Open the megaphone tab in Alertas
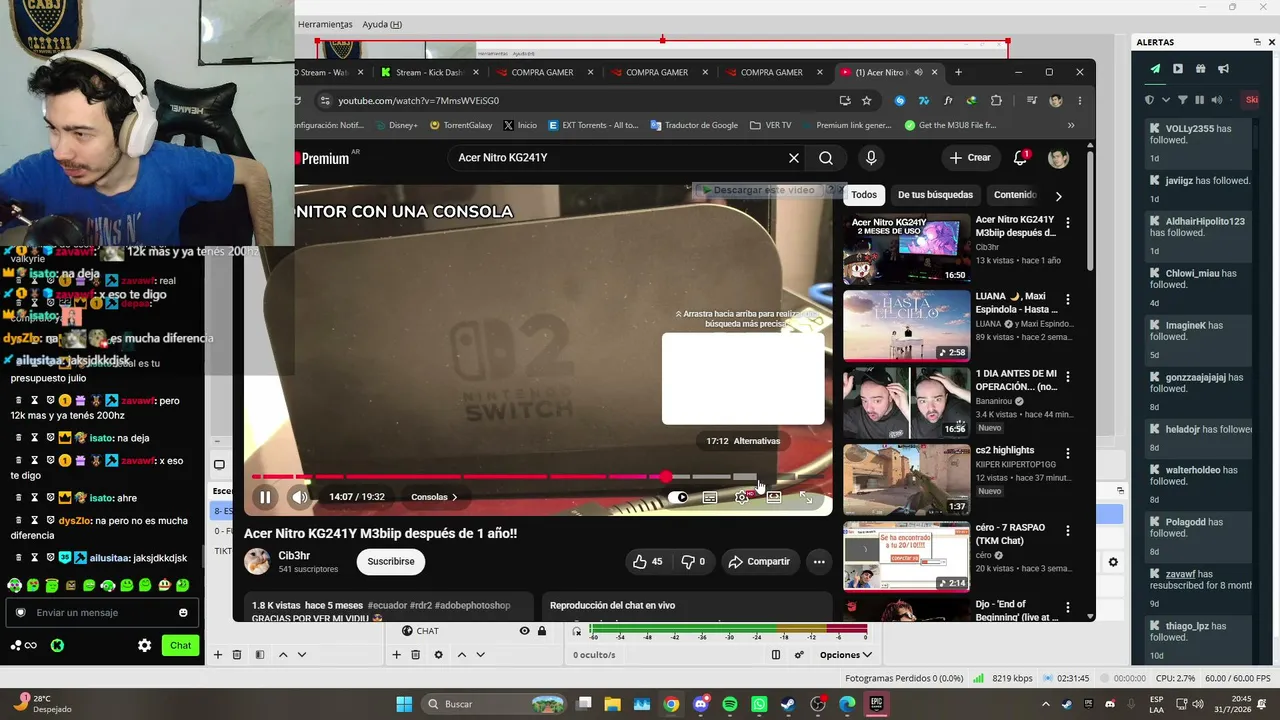Screen dimensions: 1280x720 point(1223,69)
